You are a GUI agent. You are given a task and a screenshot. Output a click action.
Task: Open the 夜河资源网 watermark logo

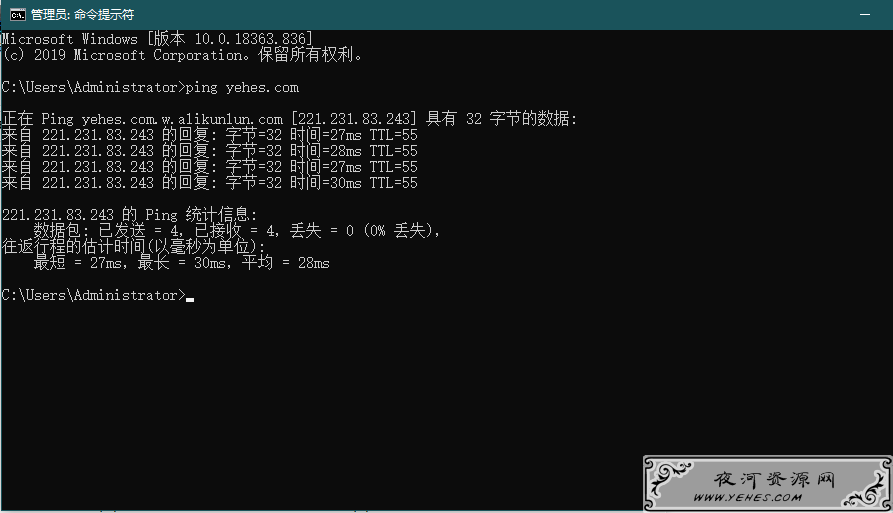[x=774, y=479]
